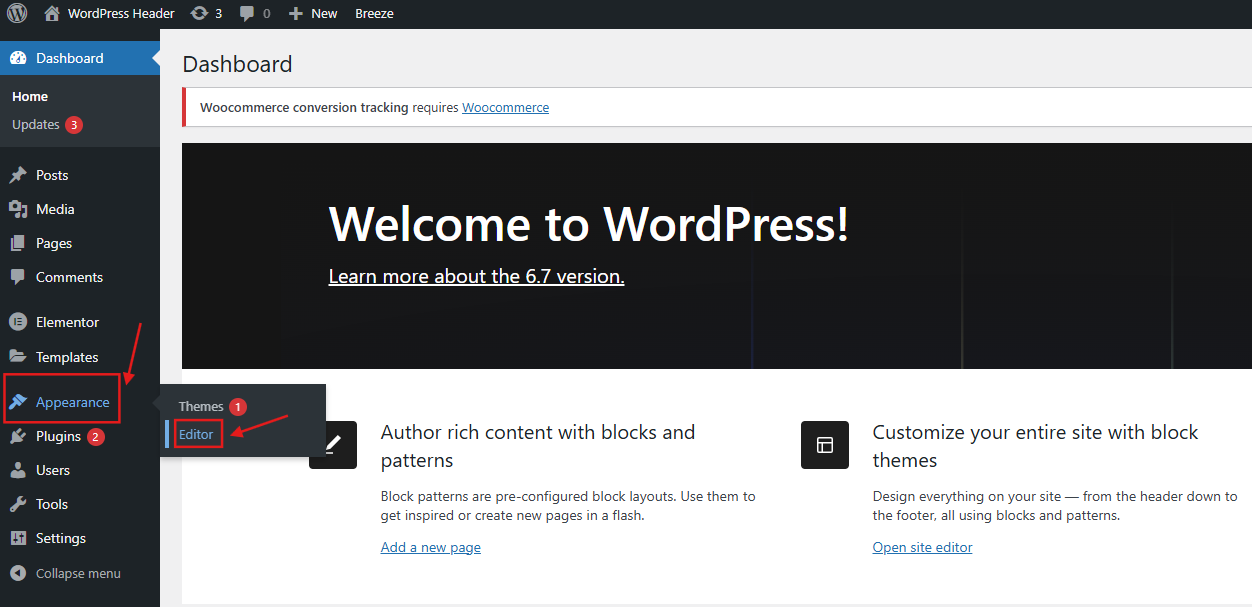This screenshot has width=1252, height=607.
Task: Follow Learn more about 6.7 version link
Action: pyautogui.click(x=476, y=276)
